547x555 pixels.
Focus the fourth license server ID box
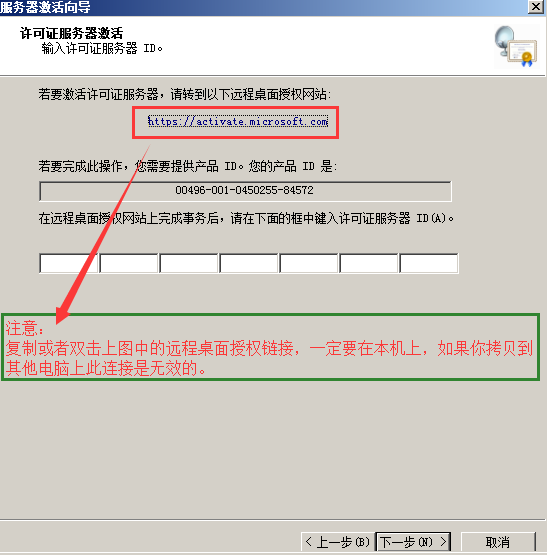[249, 263]
